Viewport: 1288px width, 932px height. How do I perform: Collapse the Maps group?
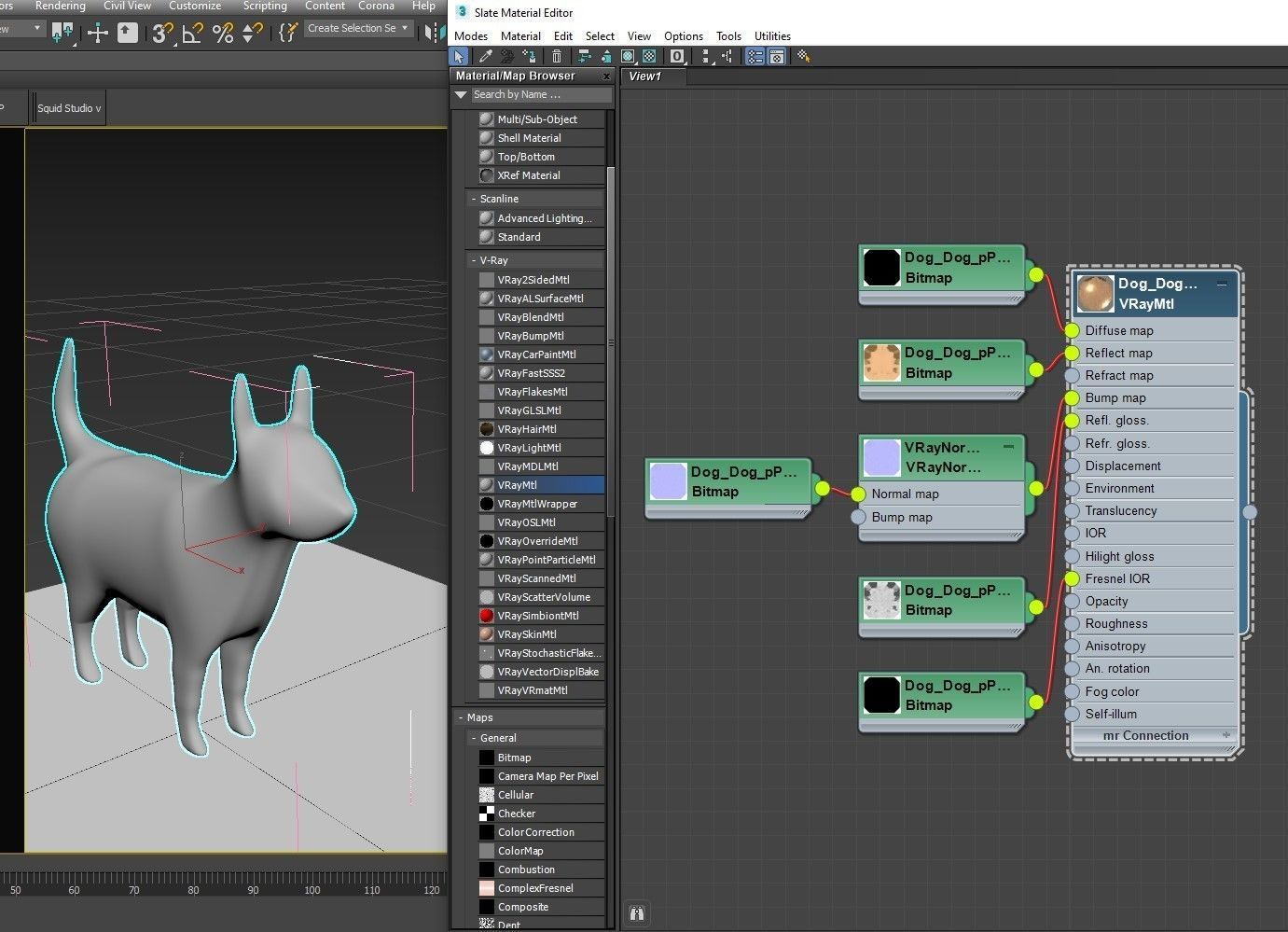(x=461, y=717)
